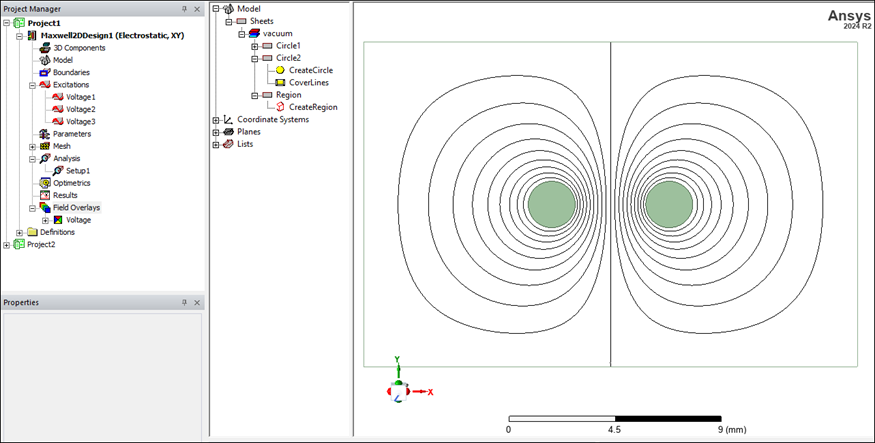Click the CreateRegion operation icon
Image resolution: width=875 pixels, height=443 pixels.
tap(280, 107)
